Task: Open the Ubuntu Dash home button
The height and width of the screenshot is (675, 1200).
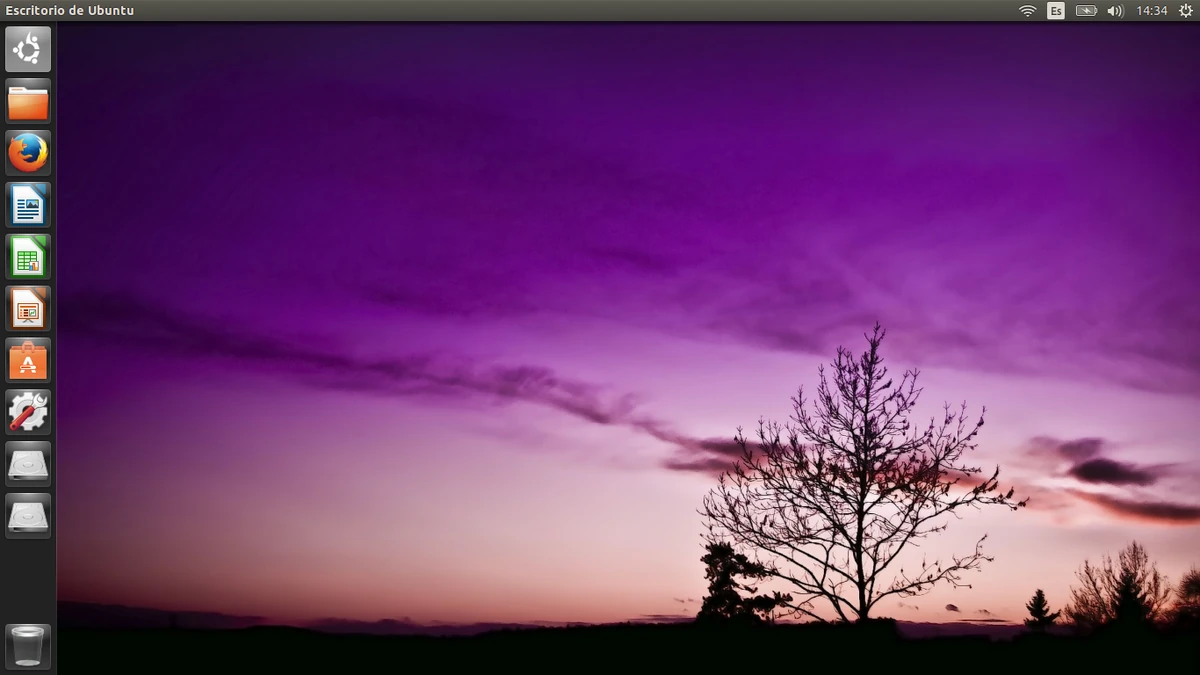Action: pos(28,48)
